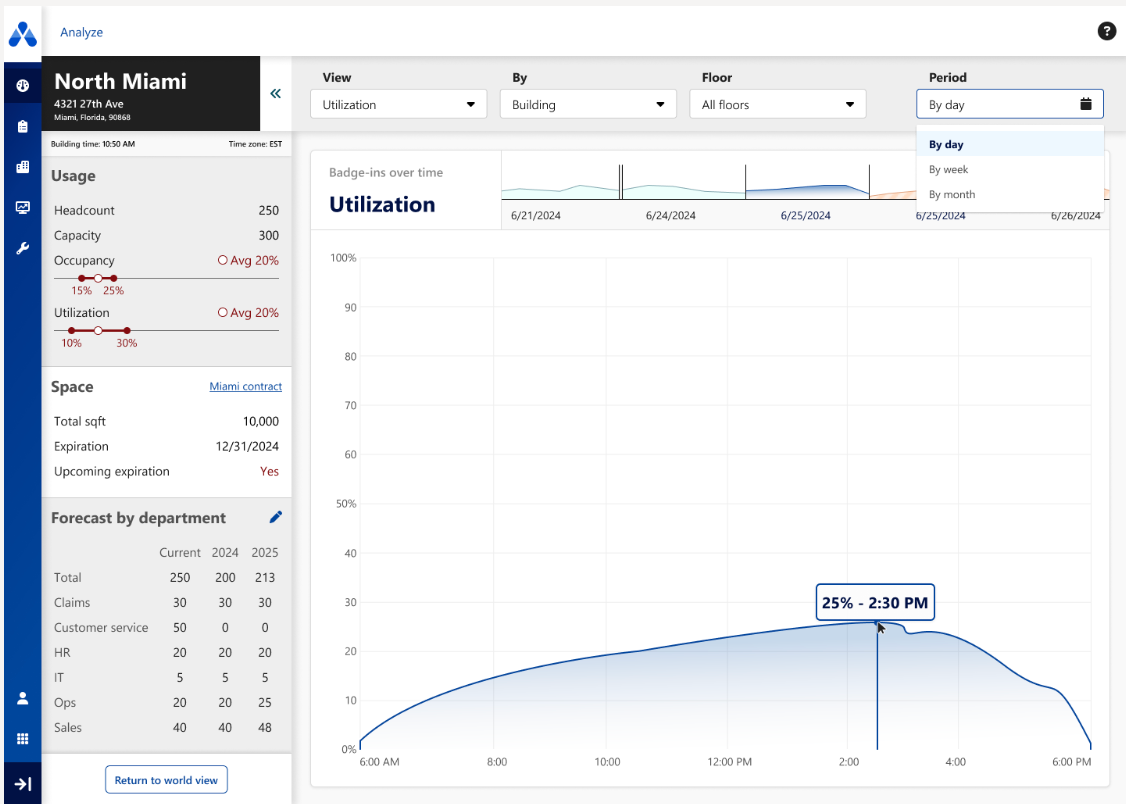
Task: Expand the sidebar with arrow icon
Action: point(22,784)
